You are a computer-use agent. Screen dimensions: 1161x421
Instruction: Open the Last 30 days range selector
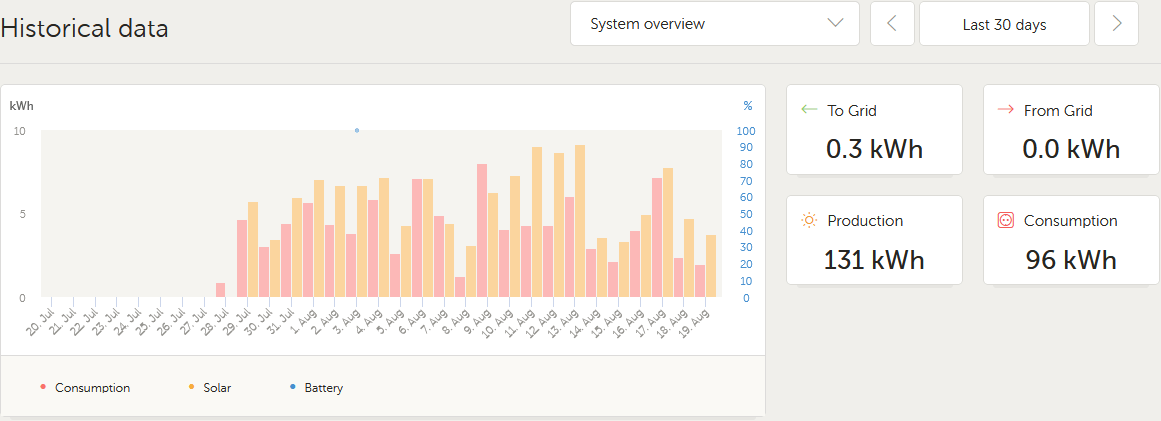(1004, 24)
